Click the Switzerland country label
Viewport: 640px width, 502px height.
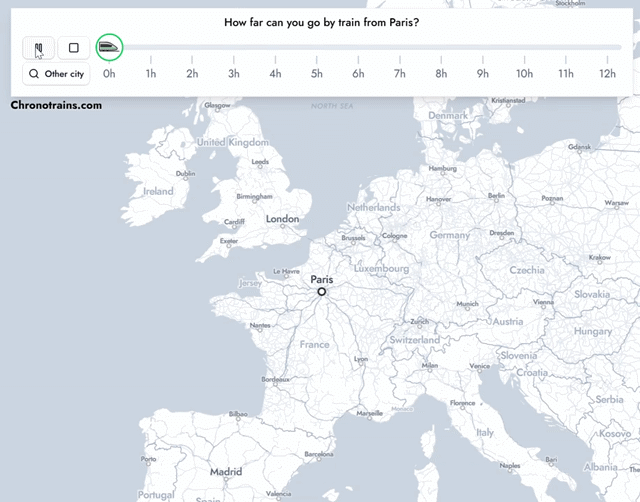tap(414, 340)
